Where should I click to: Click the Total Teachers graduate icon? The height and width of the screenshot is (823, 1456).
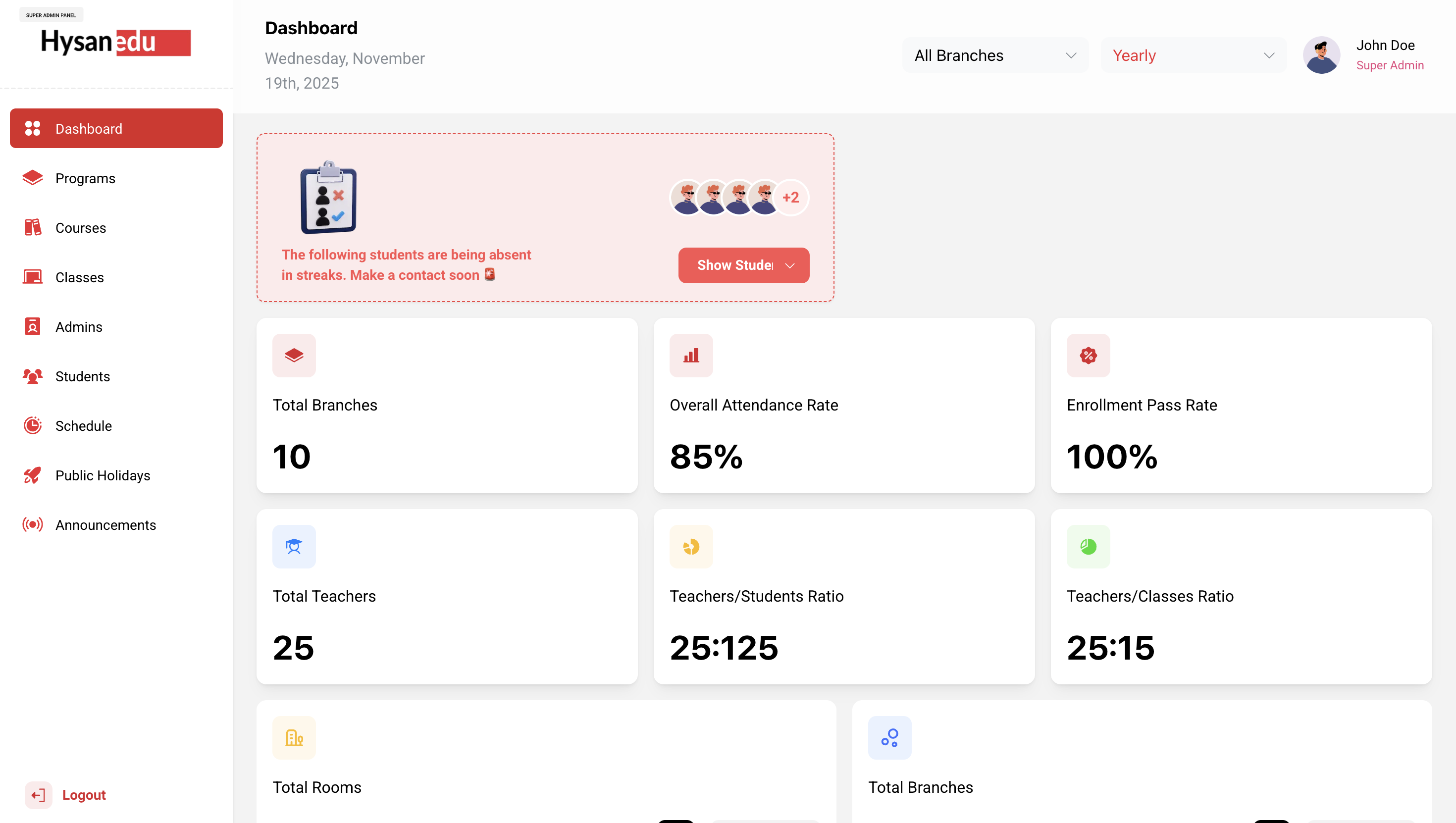coord(294,547)
